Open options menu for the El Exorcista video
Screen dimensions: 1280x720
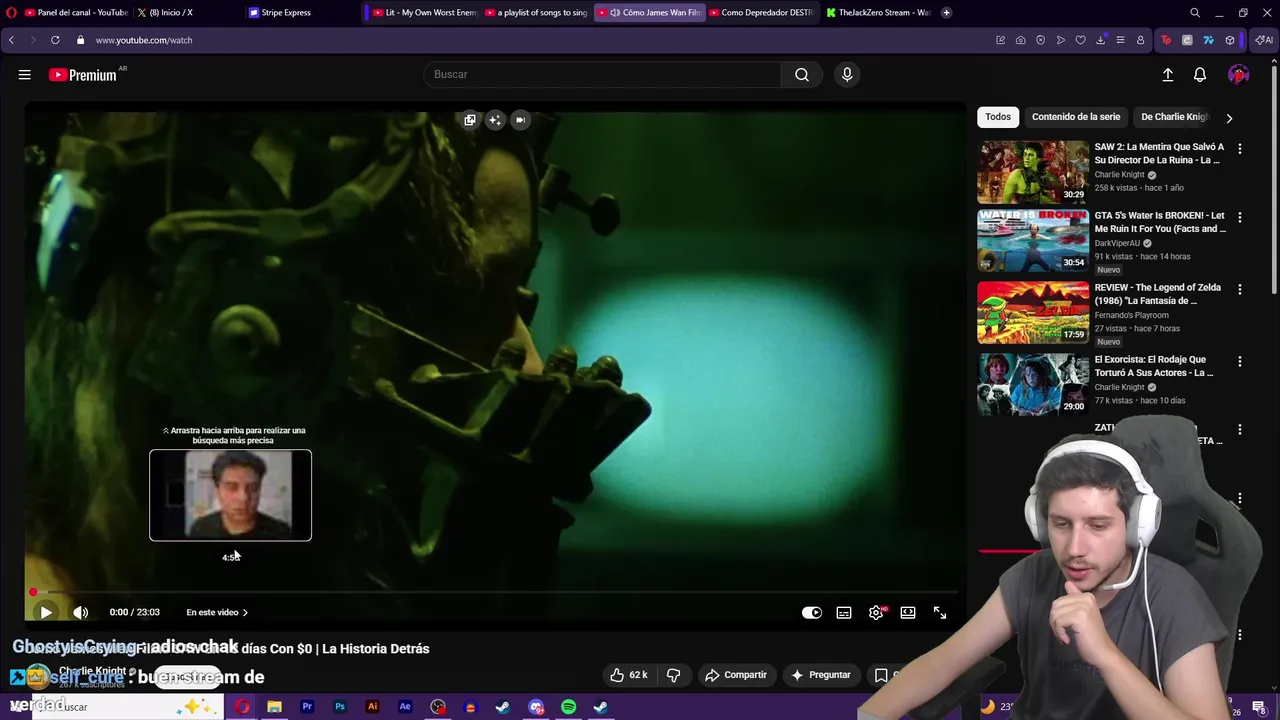[1240, 361]
